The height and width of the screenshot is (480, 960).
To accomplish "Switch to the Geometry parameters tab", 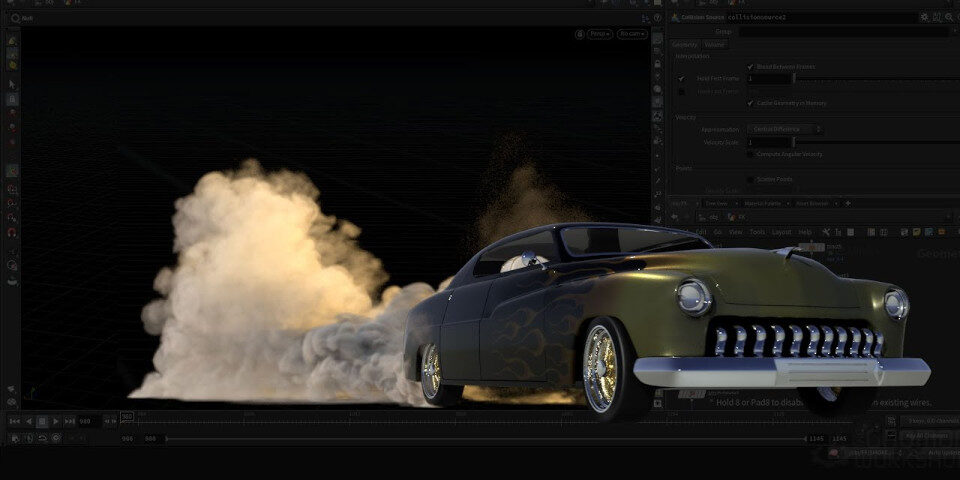I will point(685,45).
